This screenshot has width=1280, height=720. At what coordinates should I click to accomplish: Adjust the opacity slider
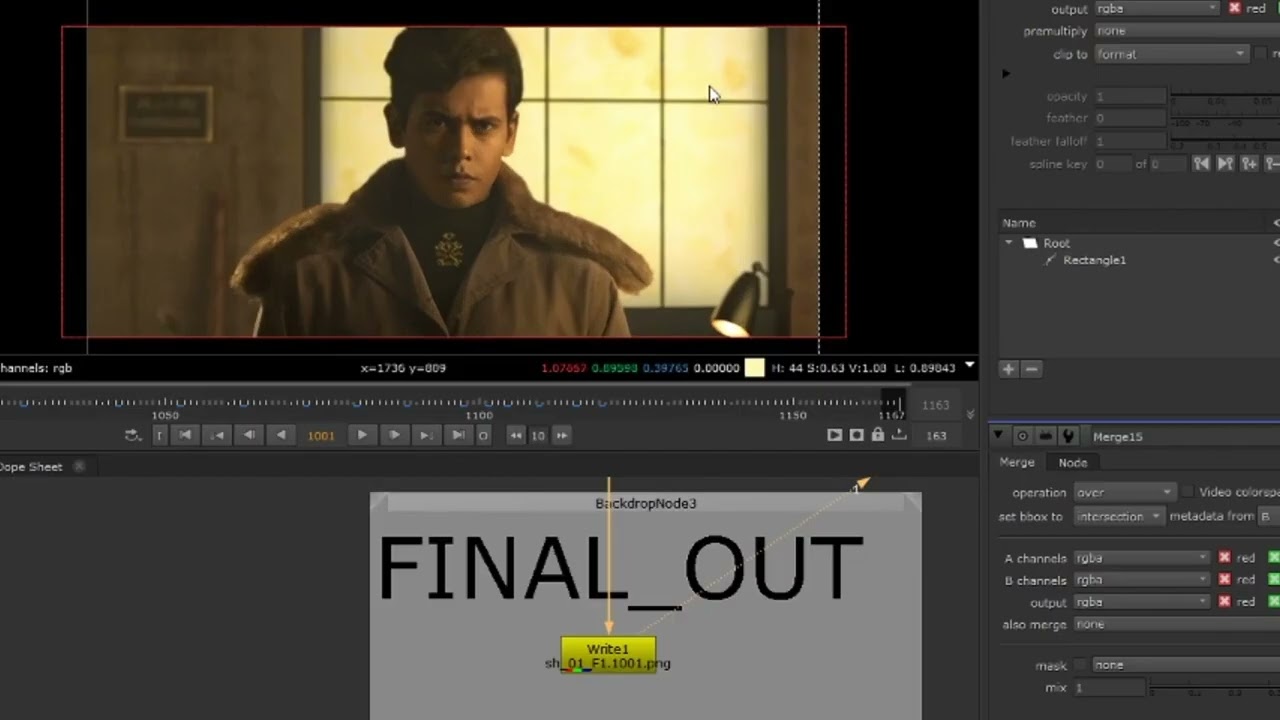(1225, 97)
